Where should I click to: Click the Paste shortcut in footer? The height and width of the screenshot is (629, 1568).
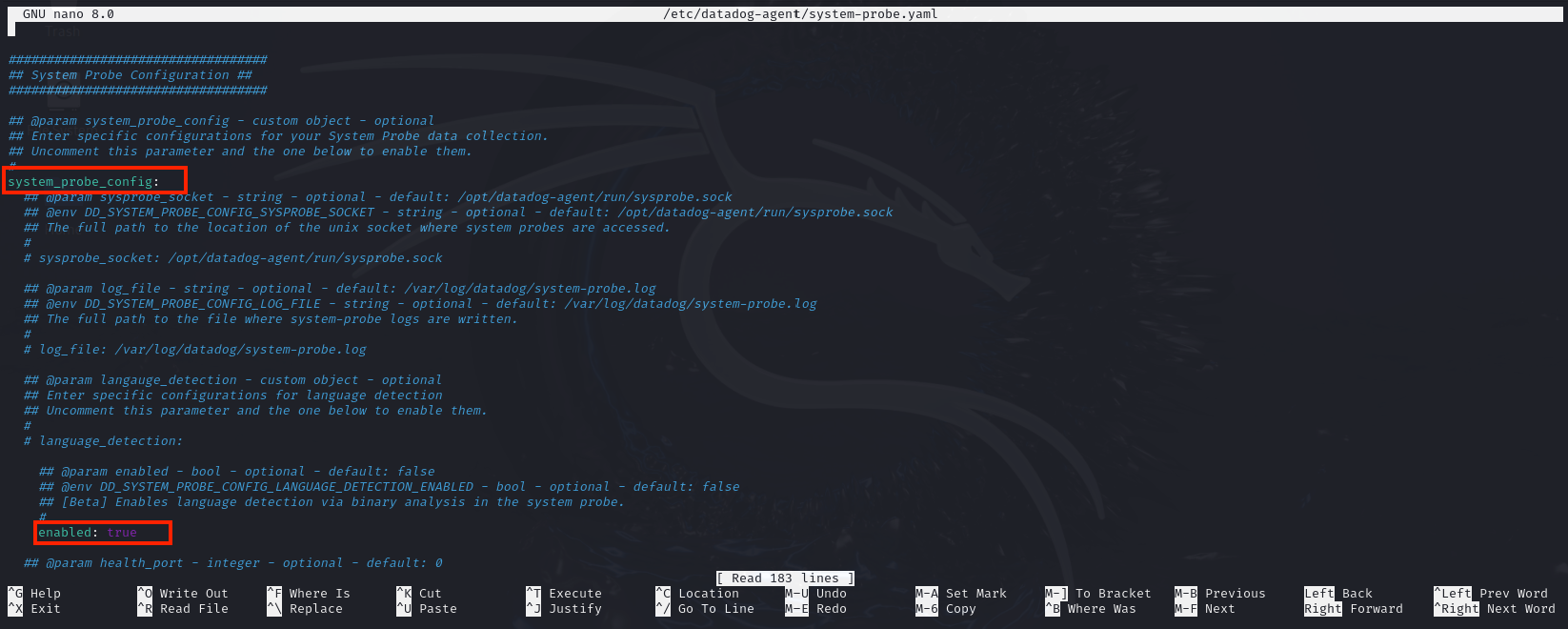click(x=427, y=609)
